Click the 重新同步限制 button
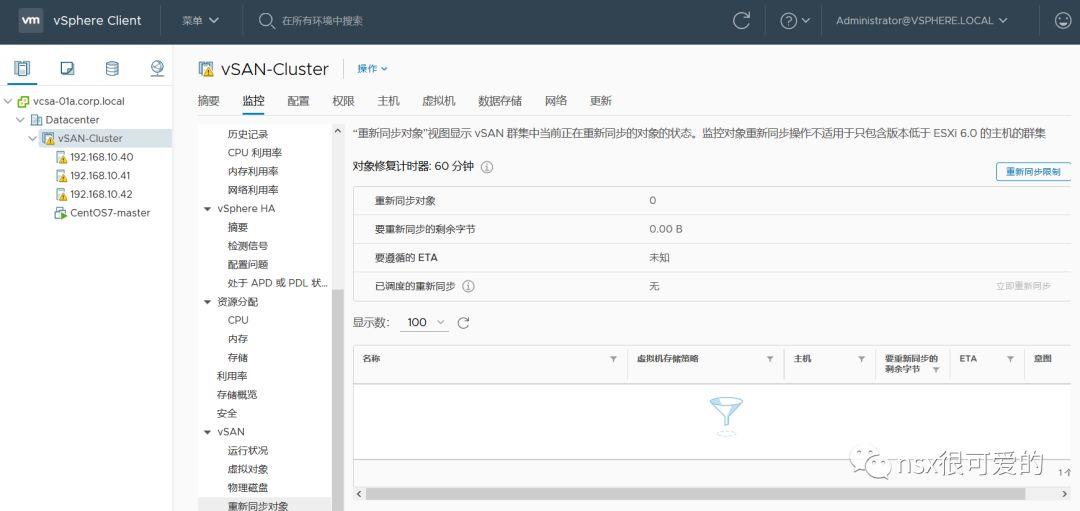The width and height of the screenshot is (1080, 511). click(x=1033, y=171)
